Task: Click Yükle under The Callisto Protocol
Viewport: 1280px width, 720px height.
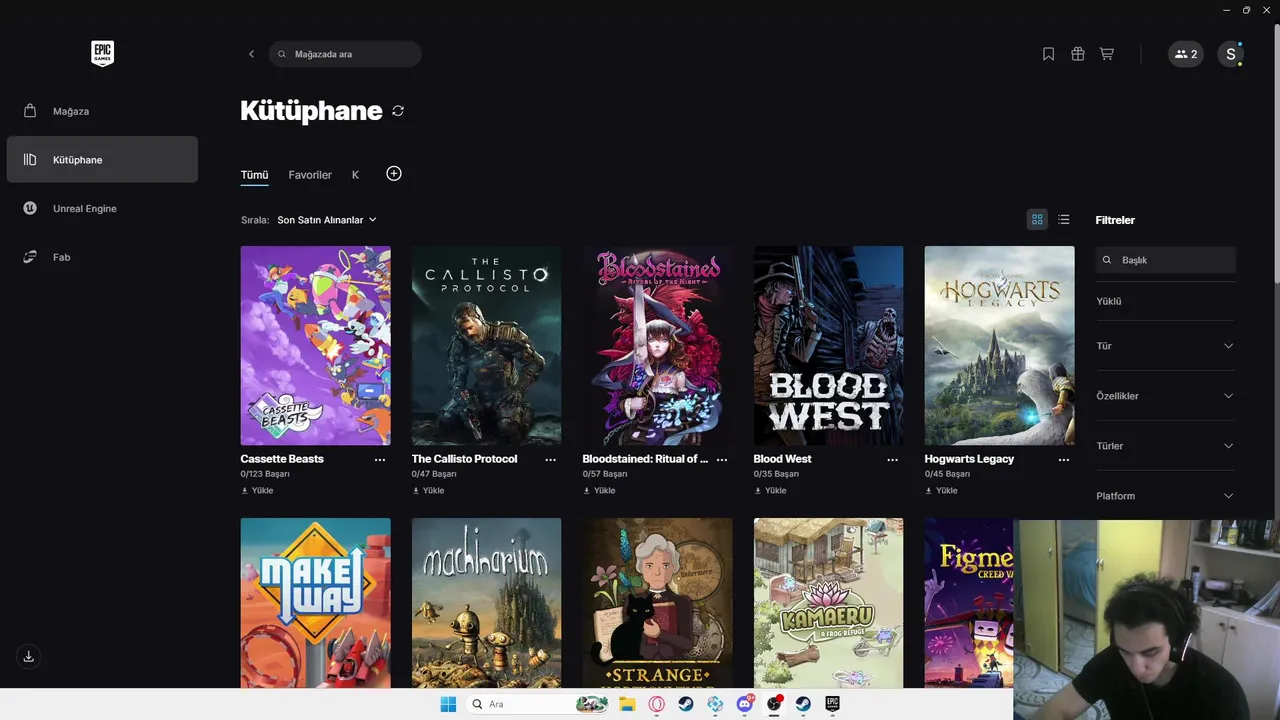Action: click(428, 491)
